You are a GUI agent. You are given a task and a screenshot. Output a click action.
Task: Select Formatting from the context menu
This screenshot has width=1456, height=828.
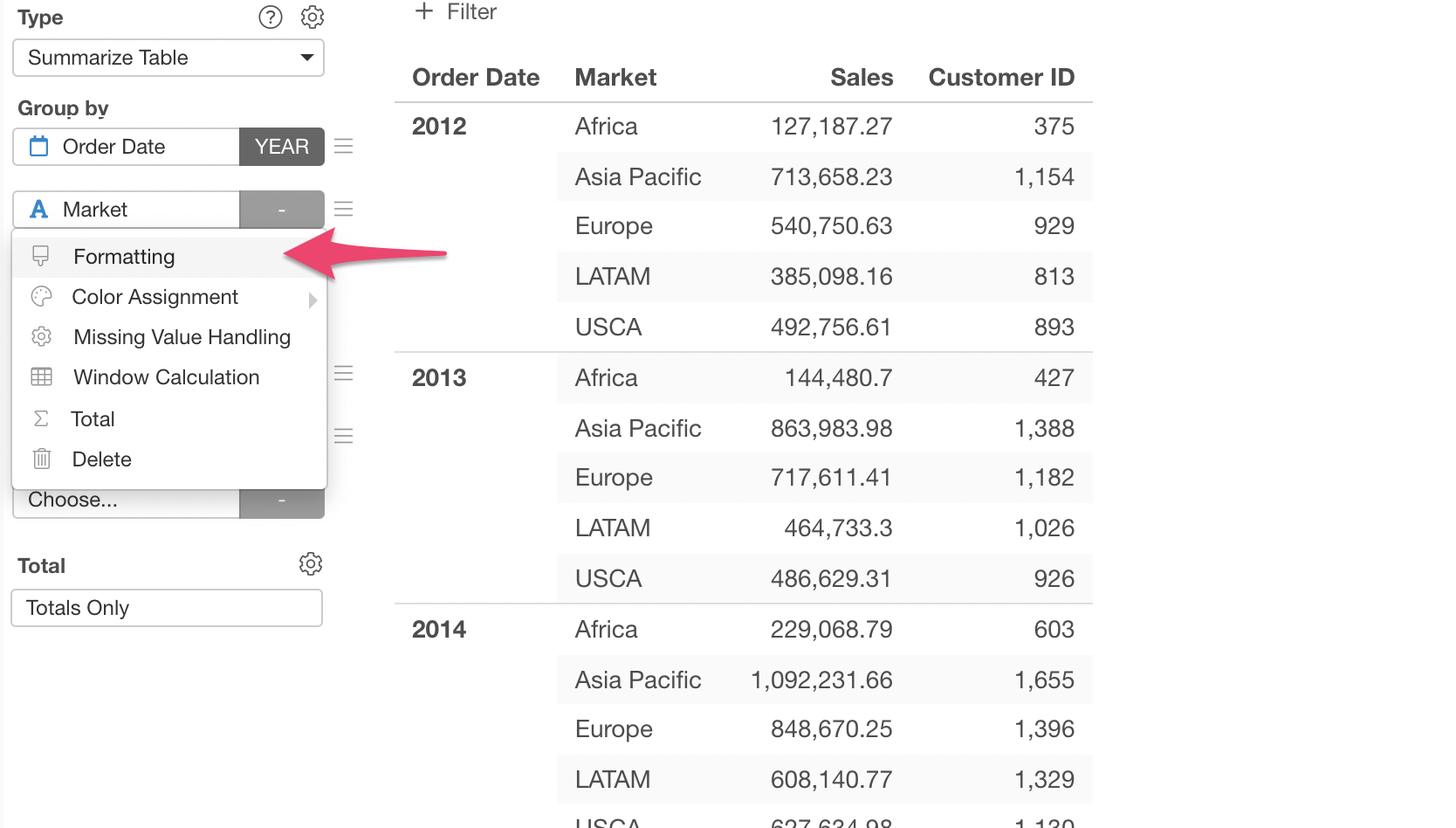point(124,257)
